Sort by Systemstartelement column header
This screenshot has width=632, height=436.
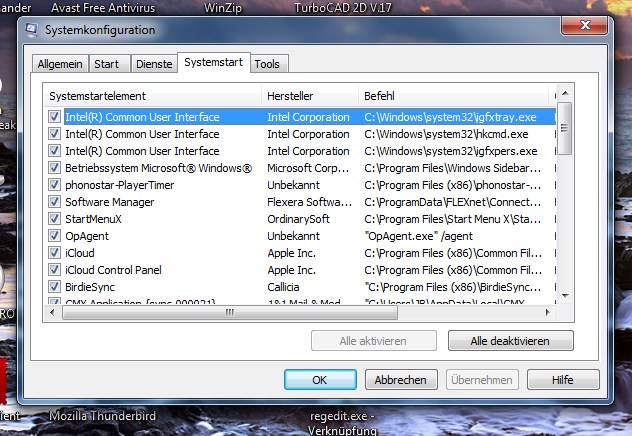pyautogui.click(x=153, y=96)
